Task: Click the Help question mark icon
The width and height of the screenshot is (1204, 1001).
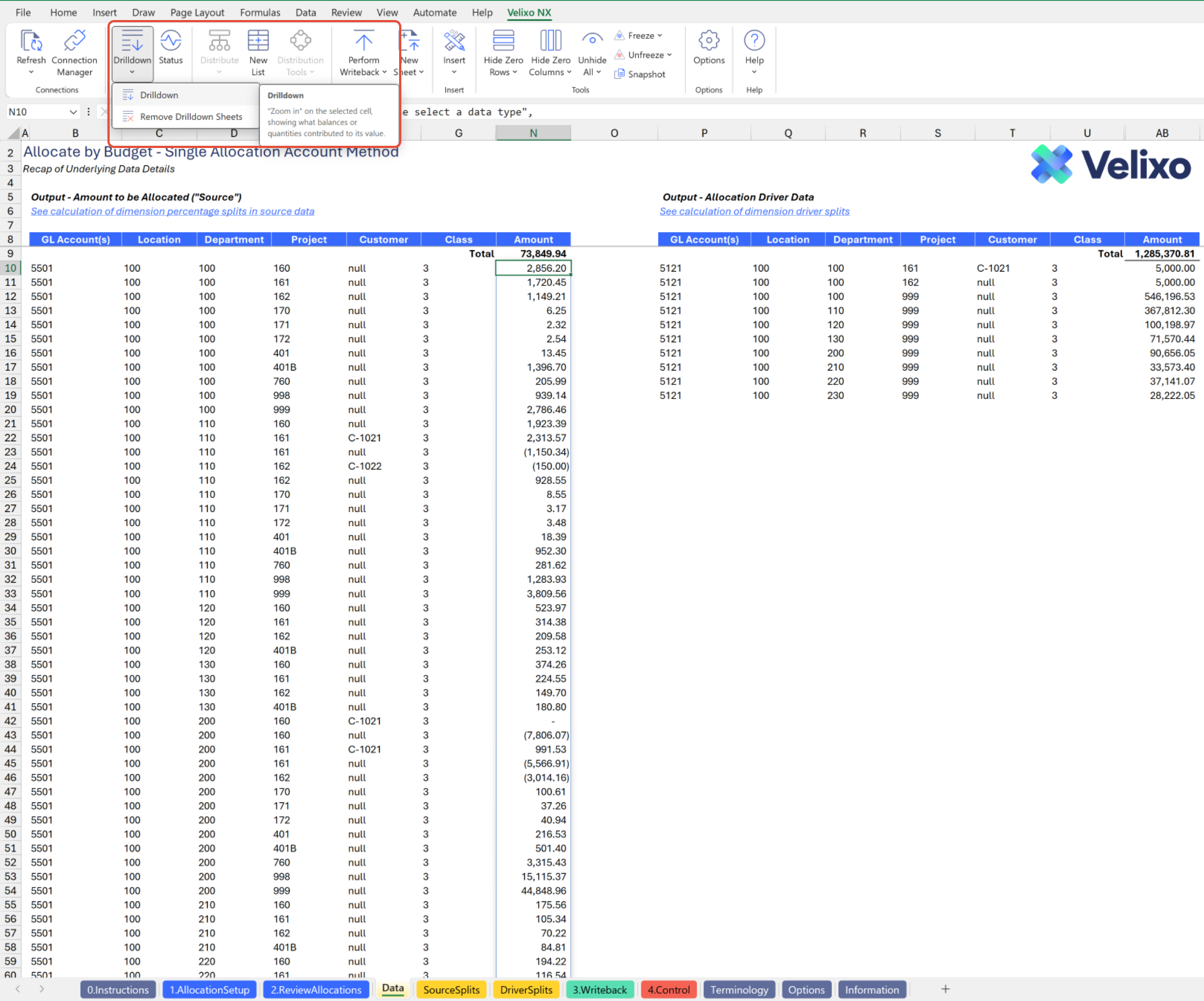Action: pos(754,42)
